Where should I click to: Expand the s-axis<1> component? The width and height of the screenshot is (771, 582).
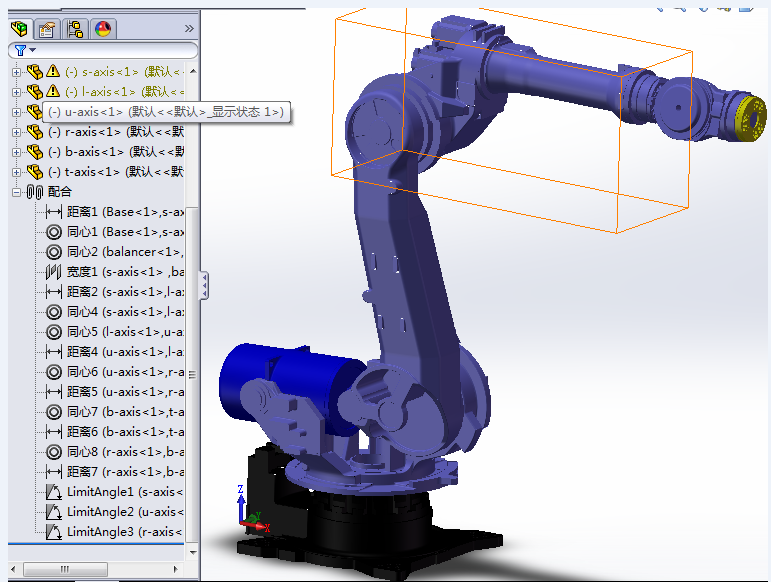click(16, 72)
